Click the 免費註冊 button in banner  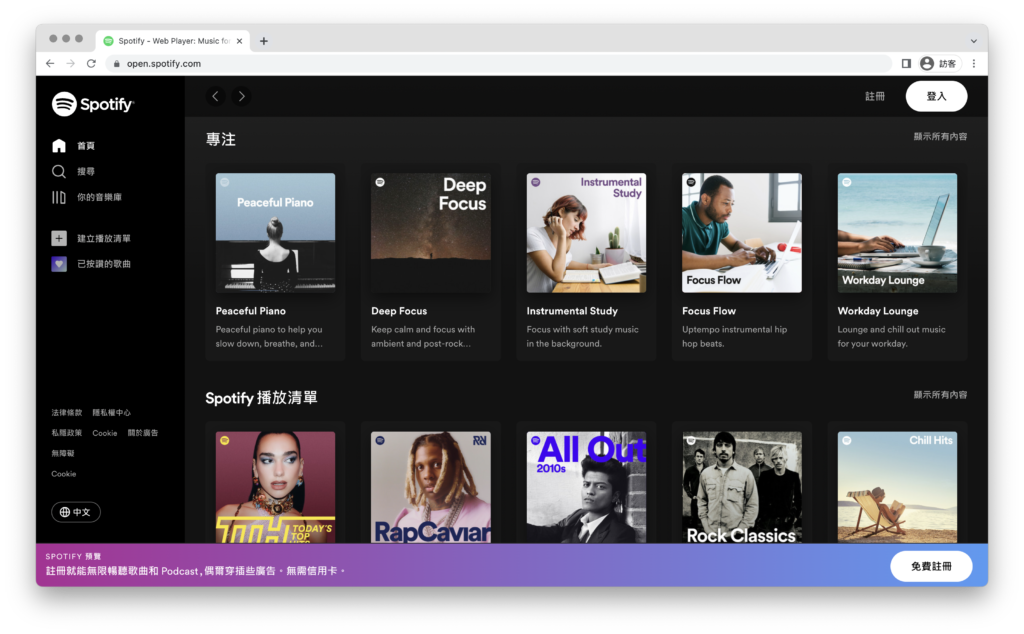[931, 566]
